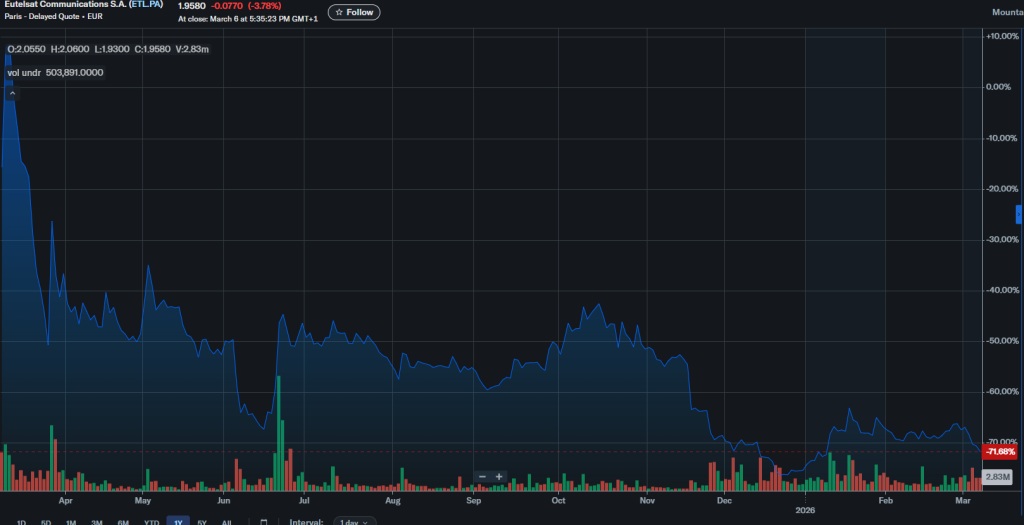Click the Oct label on time axis
Image resolution: width=1024 pixels, height=525 pixels.
pos(558,501)
